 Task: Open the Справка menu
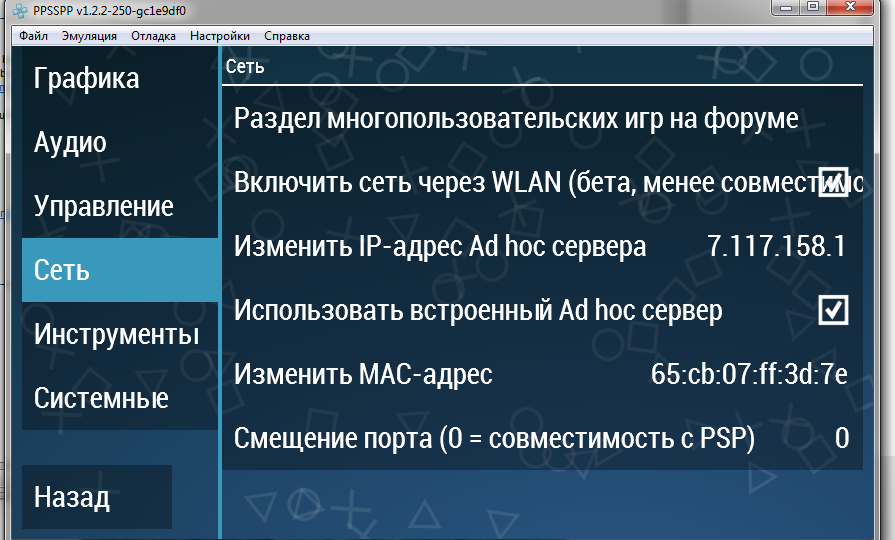click(x=287, y=36)
